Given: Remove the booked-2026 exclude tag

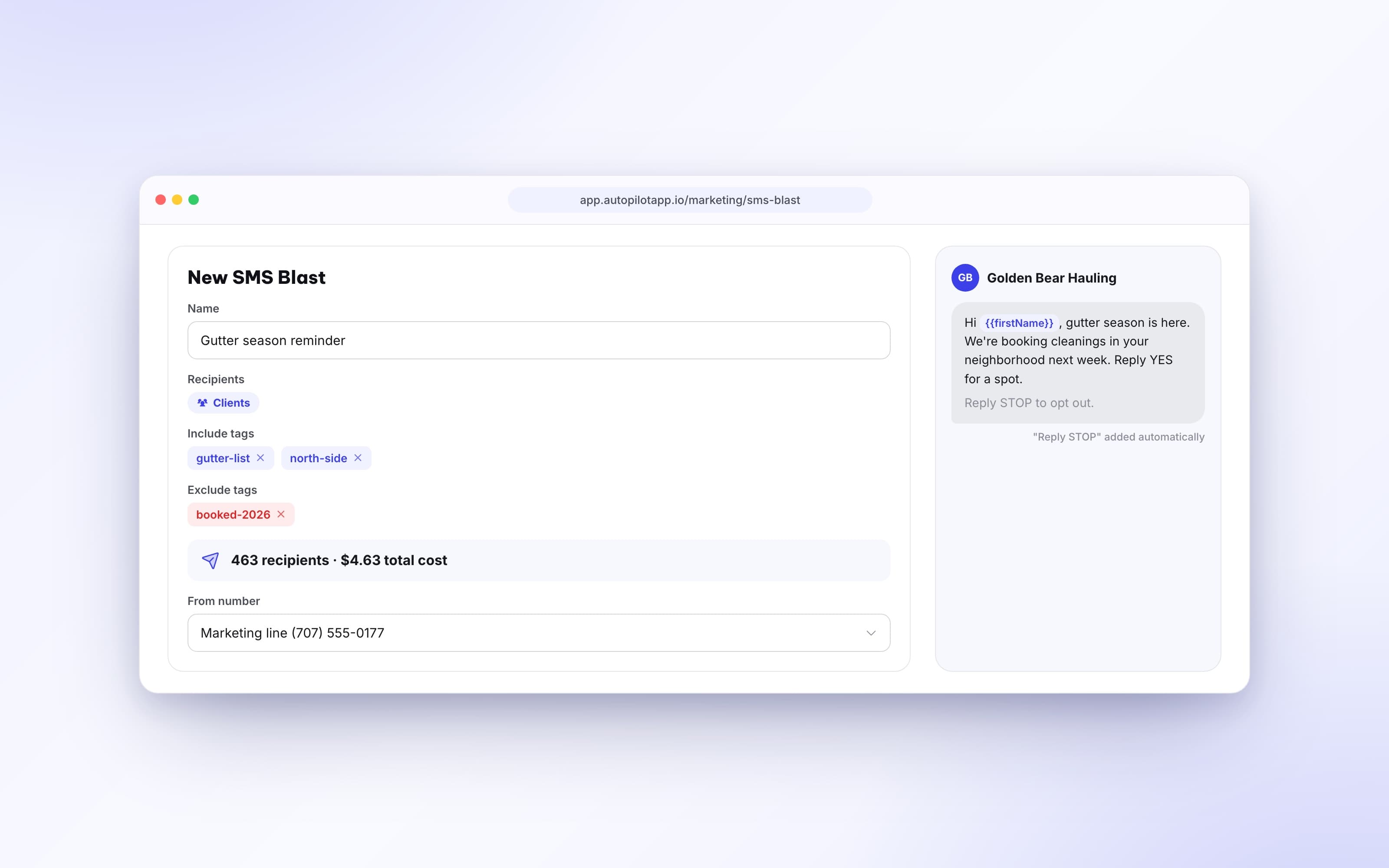Looking at the screenshot, I should [x=281, y=514].
